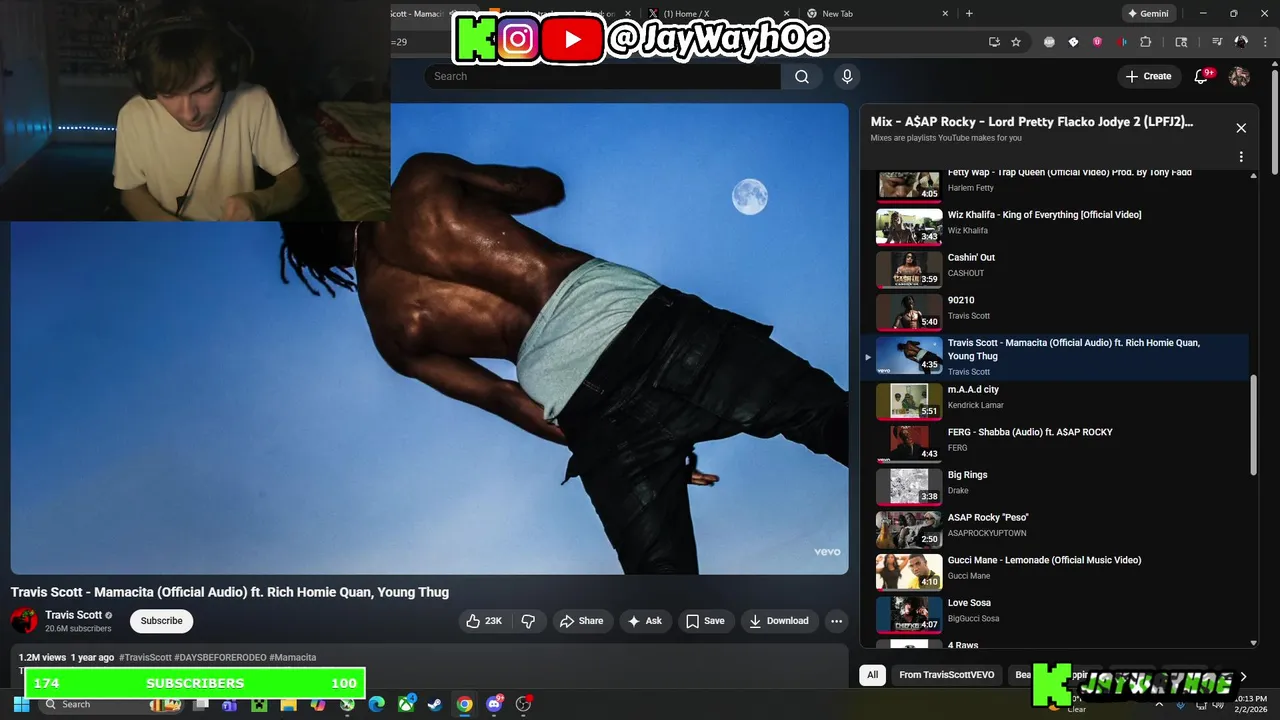Play Love Sosa from the mix
This screenshot has height=720, width=1280.
(1055, 615)
